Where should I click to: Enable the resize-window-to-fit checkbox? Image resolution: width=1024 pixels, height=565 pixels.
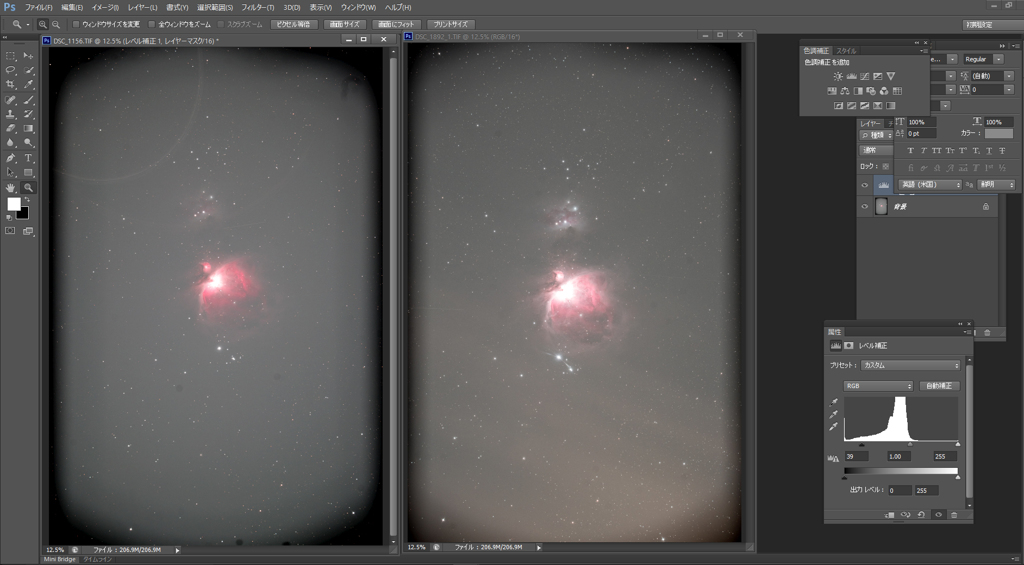click(x=76, y=24)
